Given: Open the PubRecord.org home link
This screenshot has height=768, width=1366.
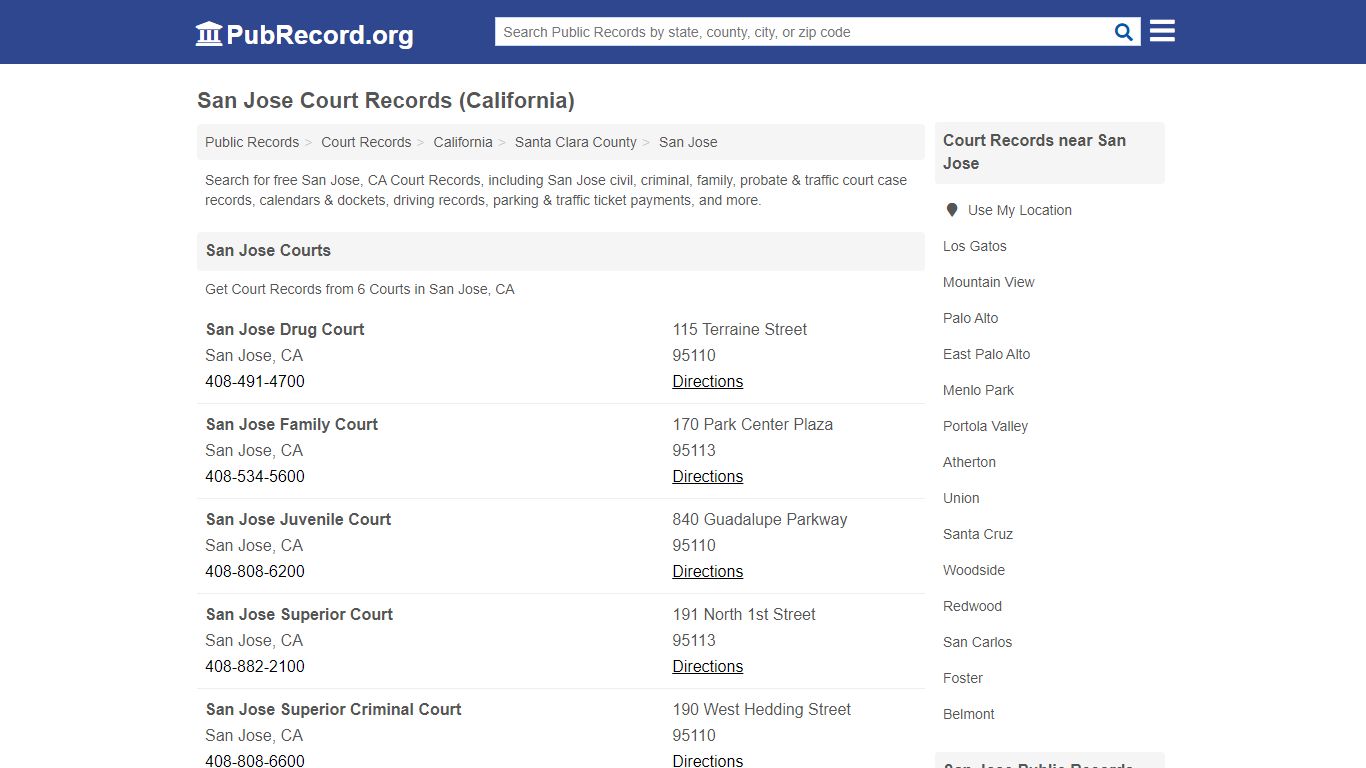Looking at the screenshot, I should (x=304, y=35).
